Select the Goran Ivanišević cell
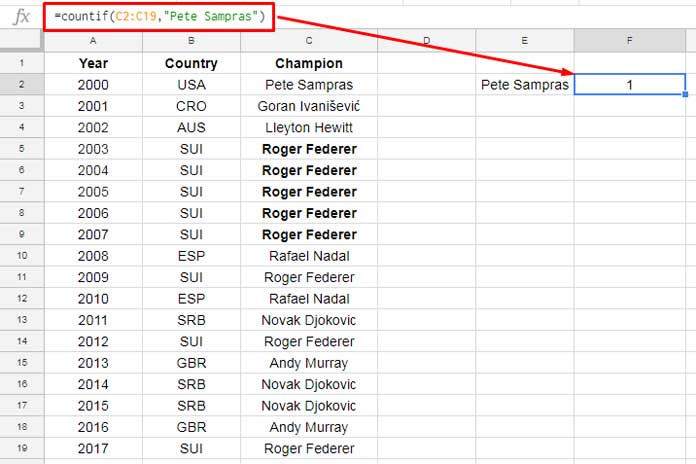The width and height of the screenshot is (696, 464). pos(309,106)
